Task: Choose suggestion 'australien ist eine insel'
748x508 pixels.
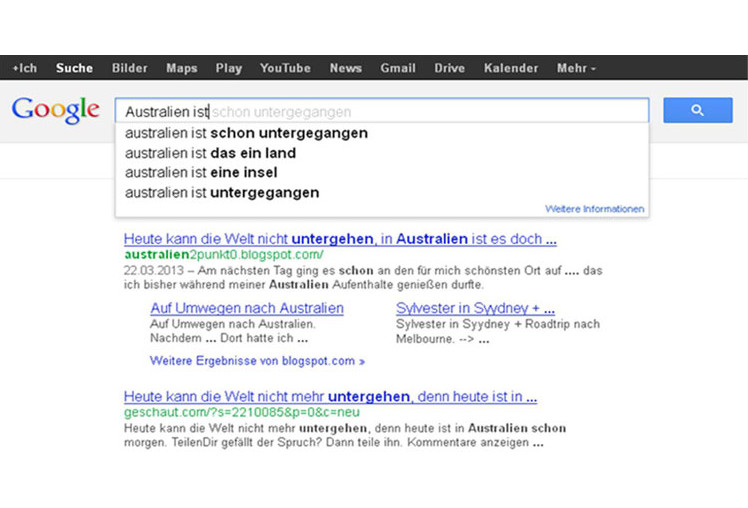Action: pyautogui.click(x=382, y=173)
